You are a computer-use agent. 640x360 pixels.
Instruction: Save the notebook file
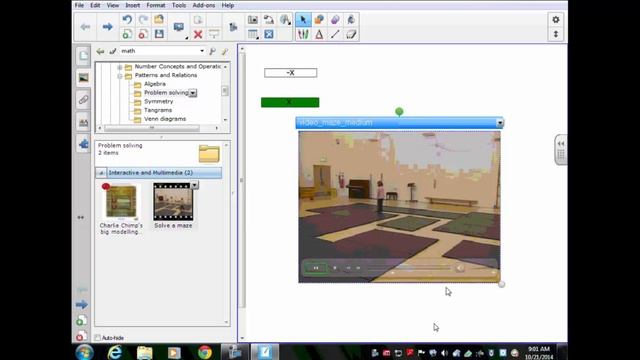pyautogui.click(x=159, y=34)
